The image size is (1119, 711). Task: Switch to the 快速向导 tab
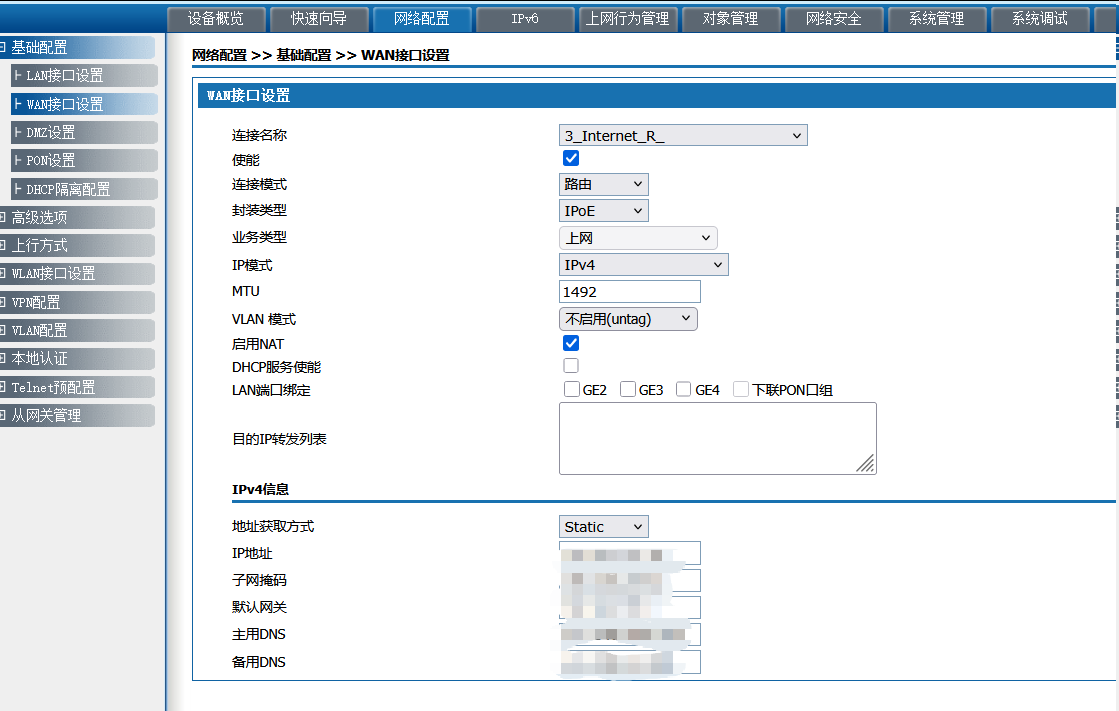[x=319, y=19]
